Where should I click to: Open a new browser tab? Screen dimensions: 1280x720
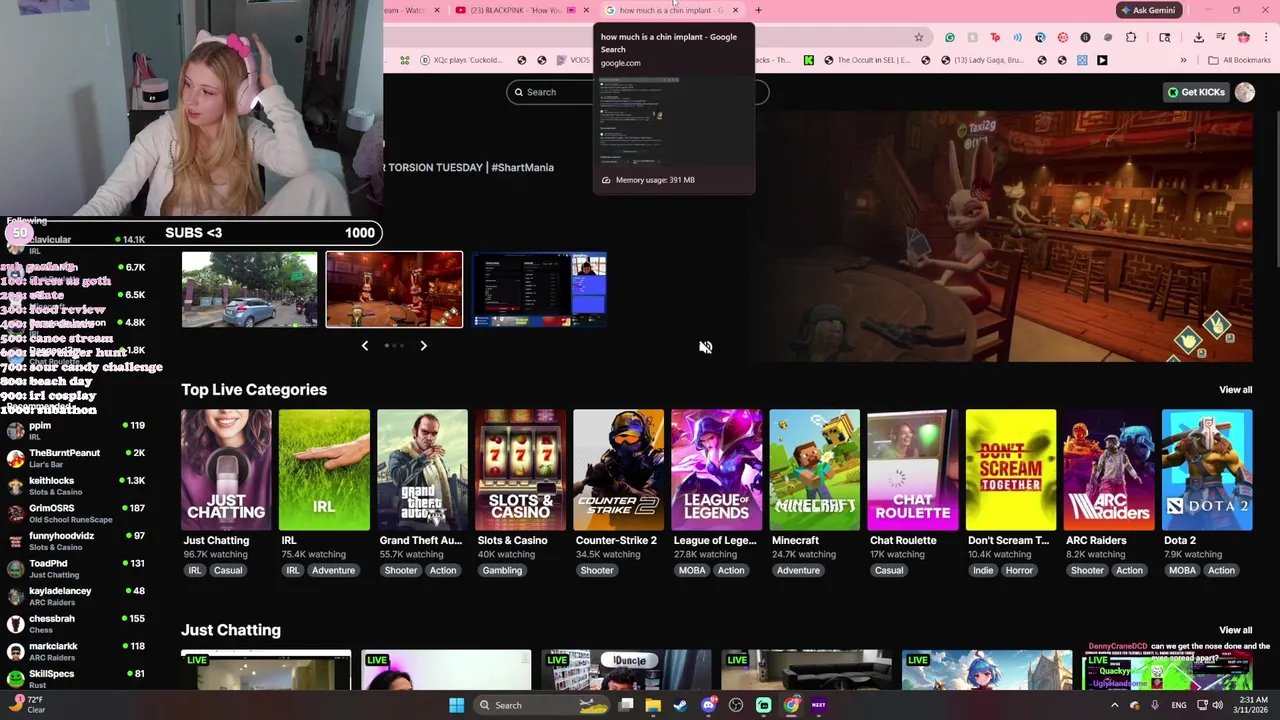coord(758,10)
